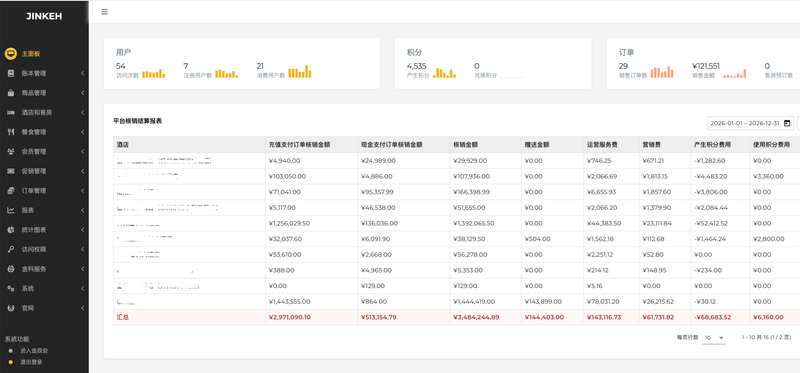Click the 访问权限 key icon
800x373 pixels.
(11, 250)
